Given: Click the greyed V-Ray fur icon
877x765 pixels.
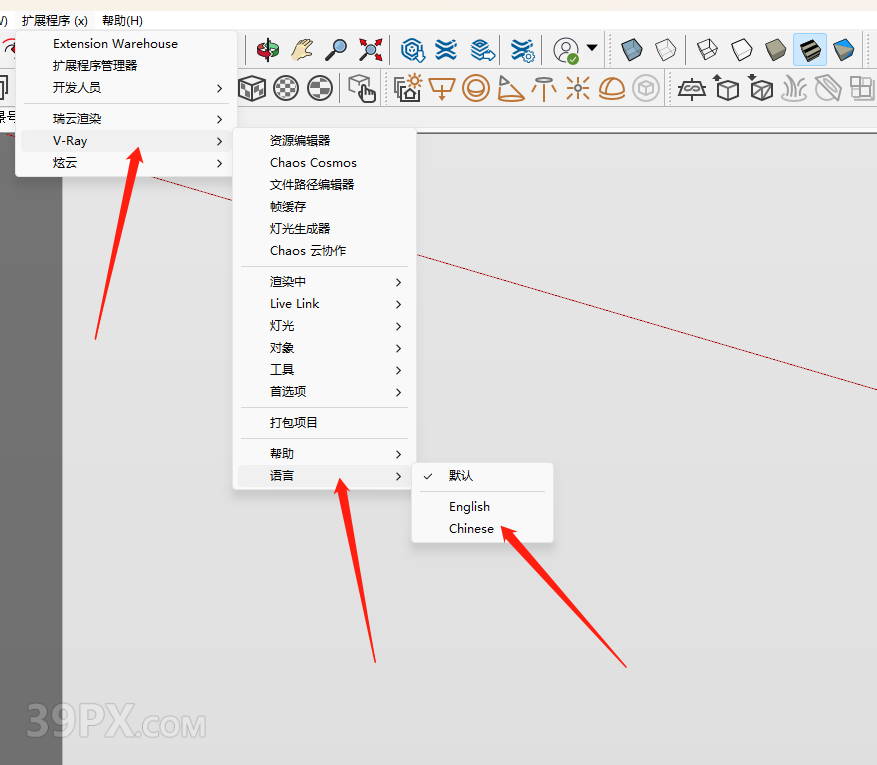Looking at the screenshot, I should 794,88.
